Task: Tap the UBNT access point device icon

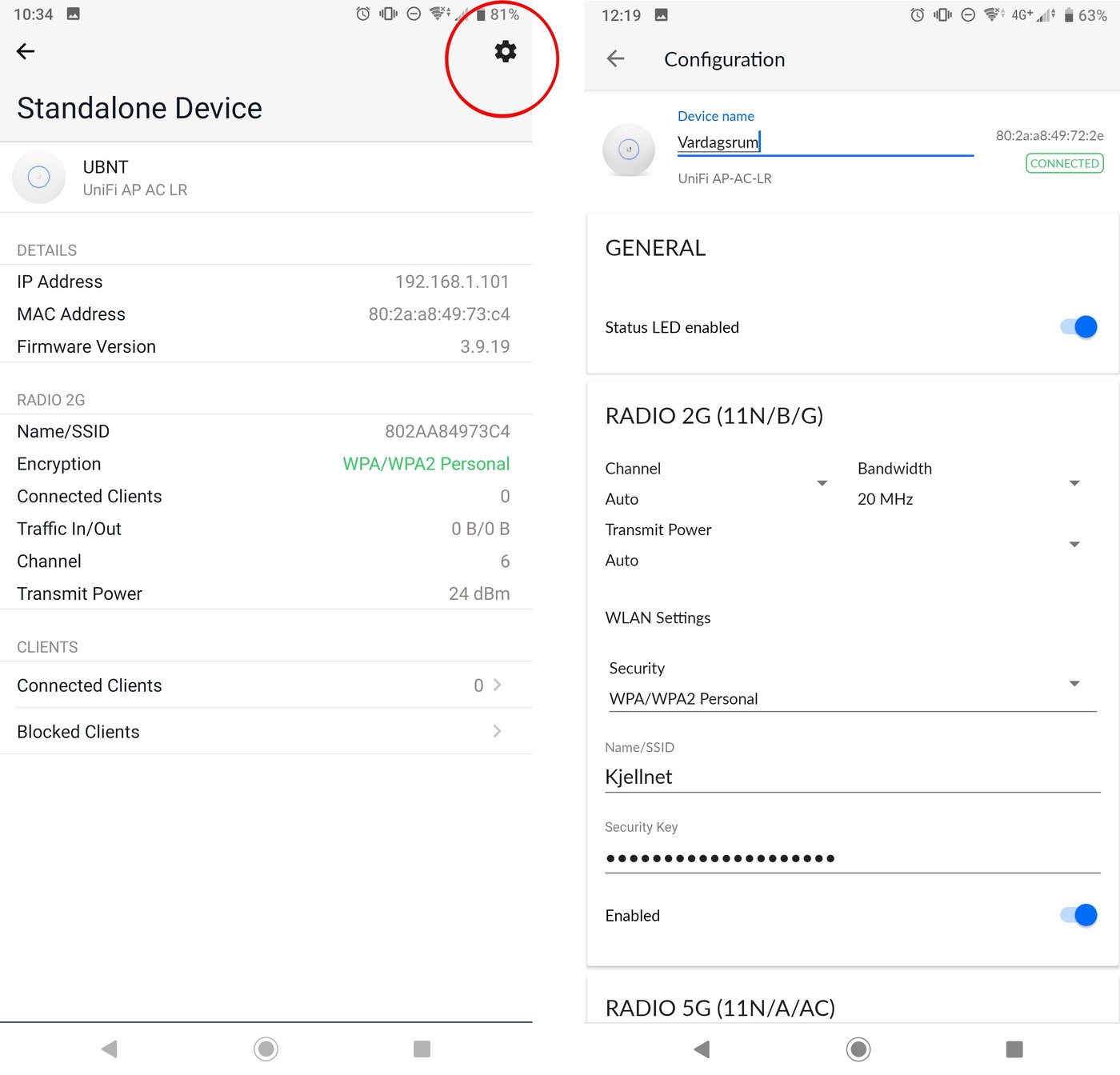Action: [x=38, y=177]
